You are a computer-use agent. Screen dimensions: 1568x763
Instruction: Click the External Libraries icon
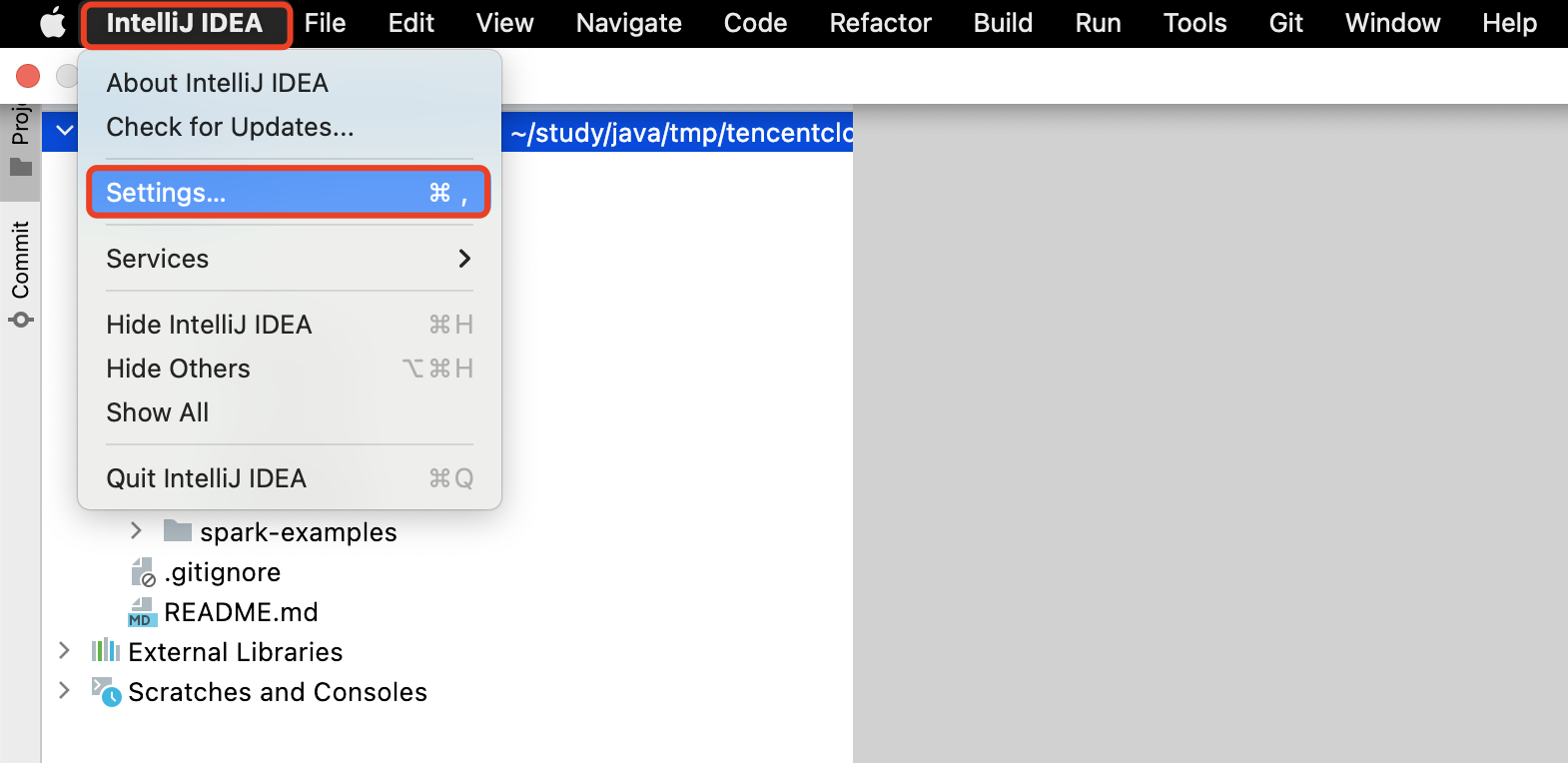(x=106, y=652)
